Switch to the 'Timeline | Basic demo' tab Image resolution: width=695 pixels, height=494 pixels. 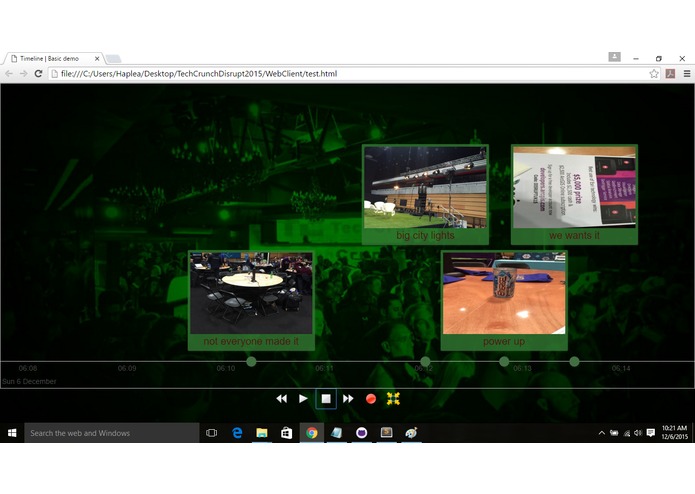click(x=54, y=58)
